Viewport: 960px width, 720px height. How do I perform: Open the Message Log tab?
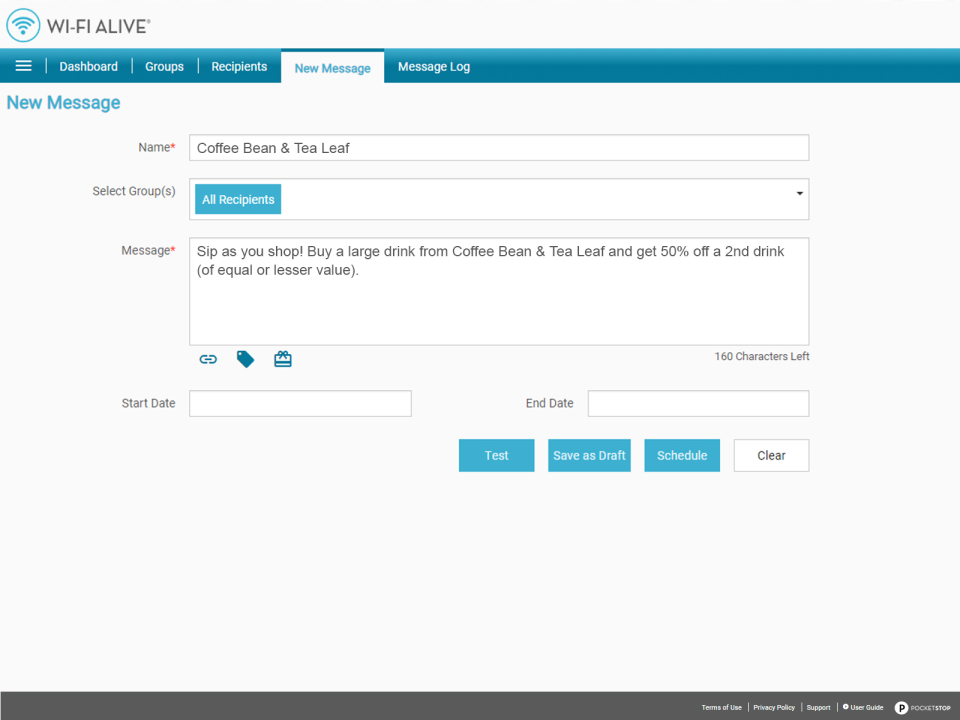434,67
